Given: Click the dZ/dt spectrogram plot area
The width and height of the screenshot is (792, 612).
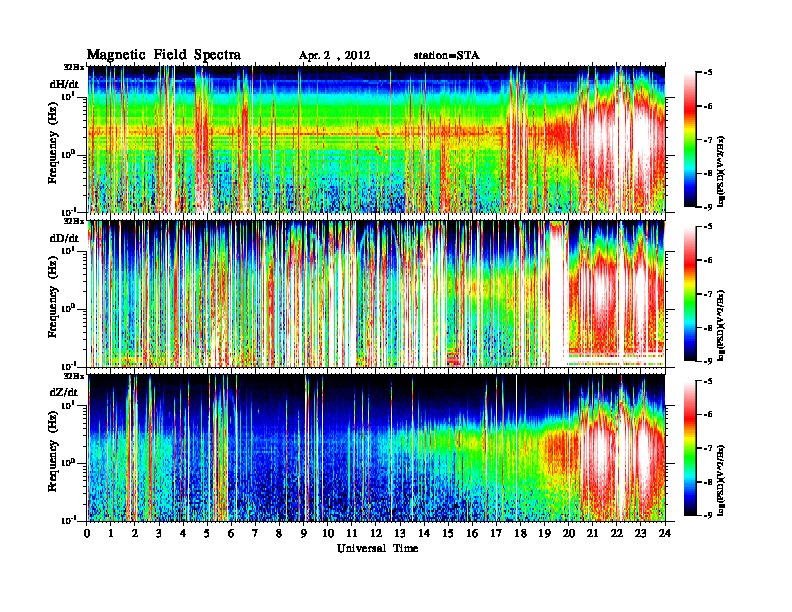Looking at the screenshot, I should click(x=376, y=448).
